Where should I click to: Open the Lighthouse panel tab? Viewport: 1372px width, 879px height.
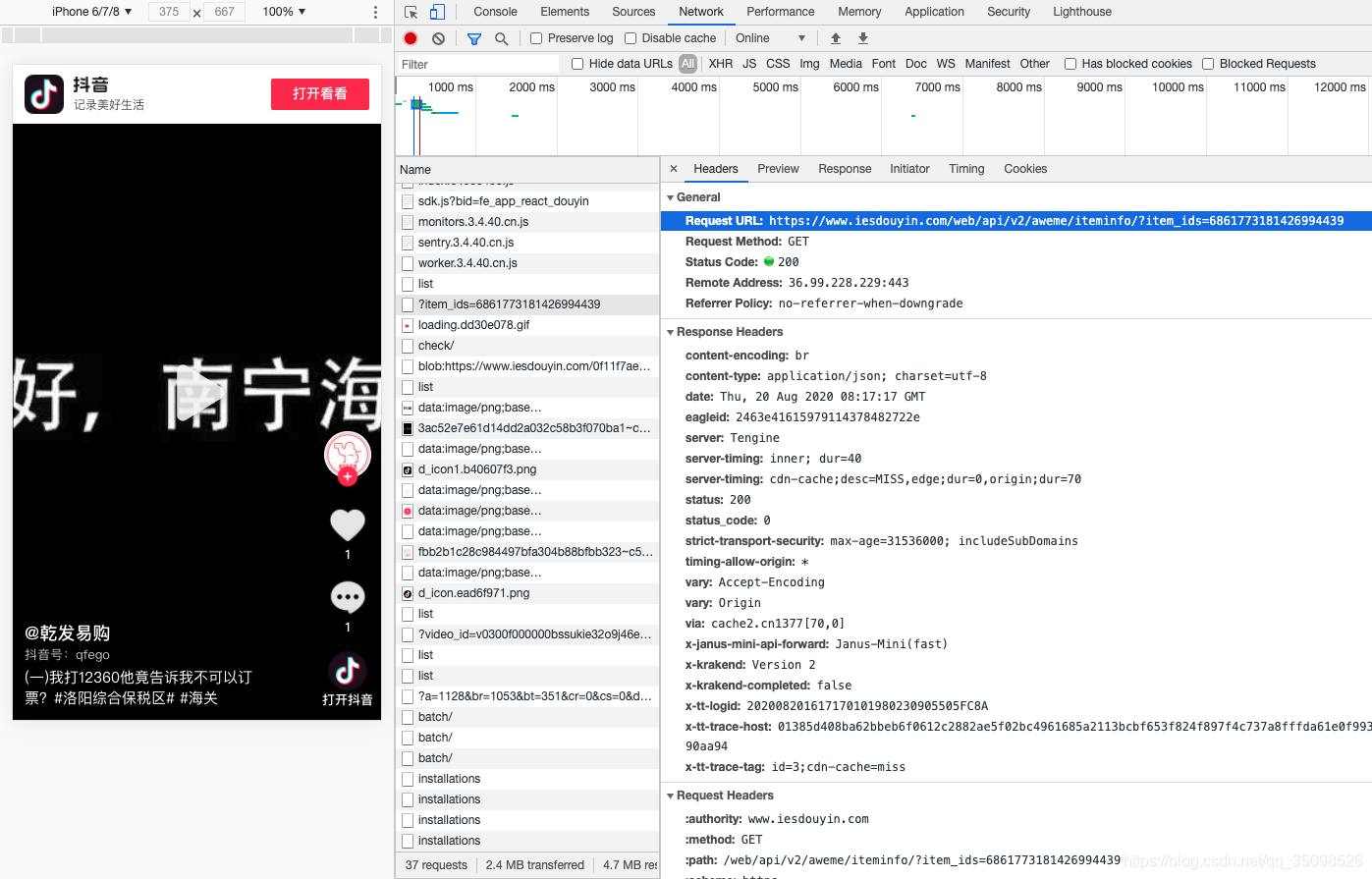(1082, 12)
